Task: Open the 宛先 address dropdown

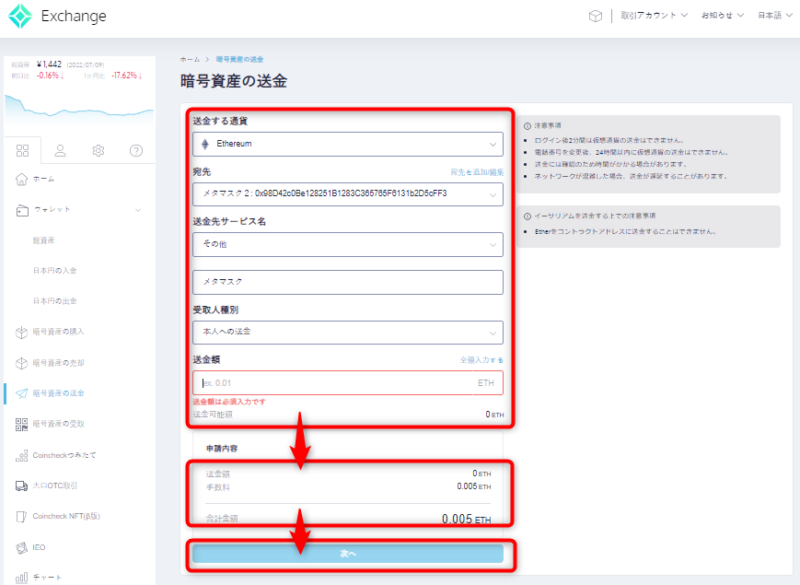Action: tap(347, 194)
